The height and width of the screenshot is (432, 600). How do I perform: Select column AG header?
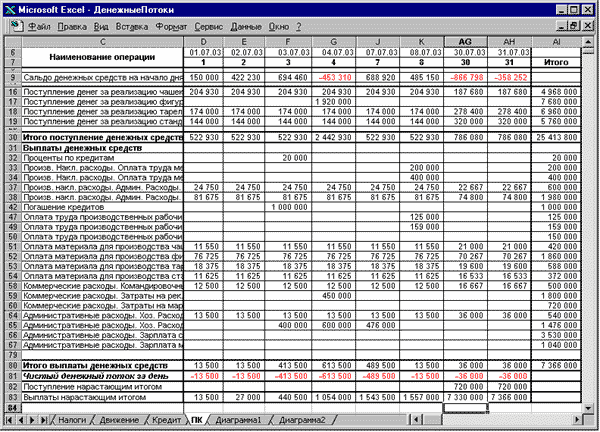coord(465,42)
